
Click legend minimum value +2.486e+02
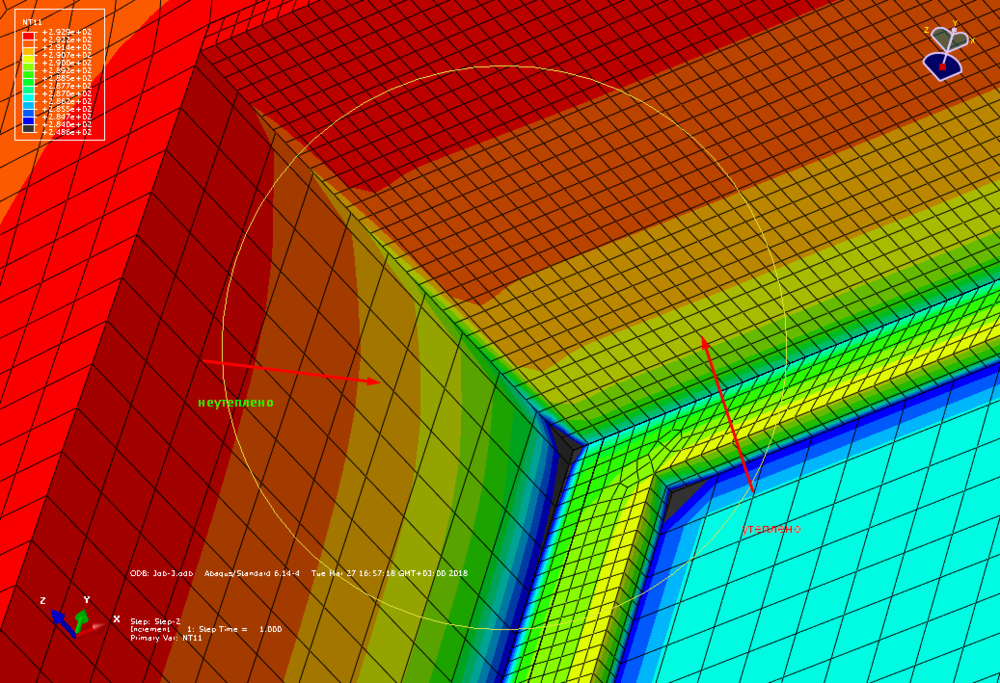click(67, 133)
